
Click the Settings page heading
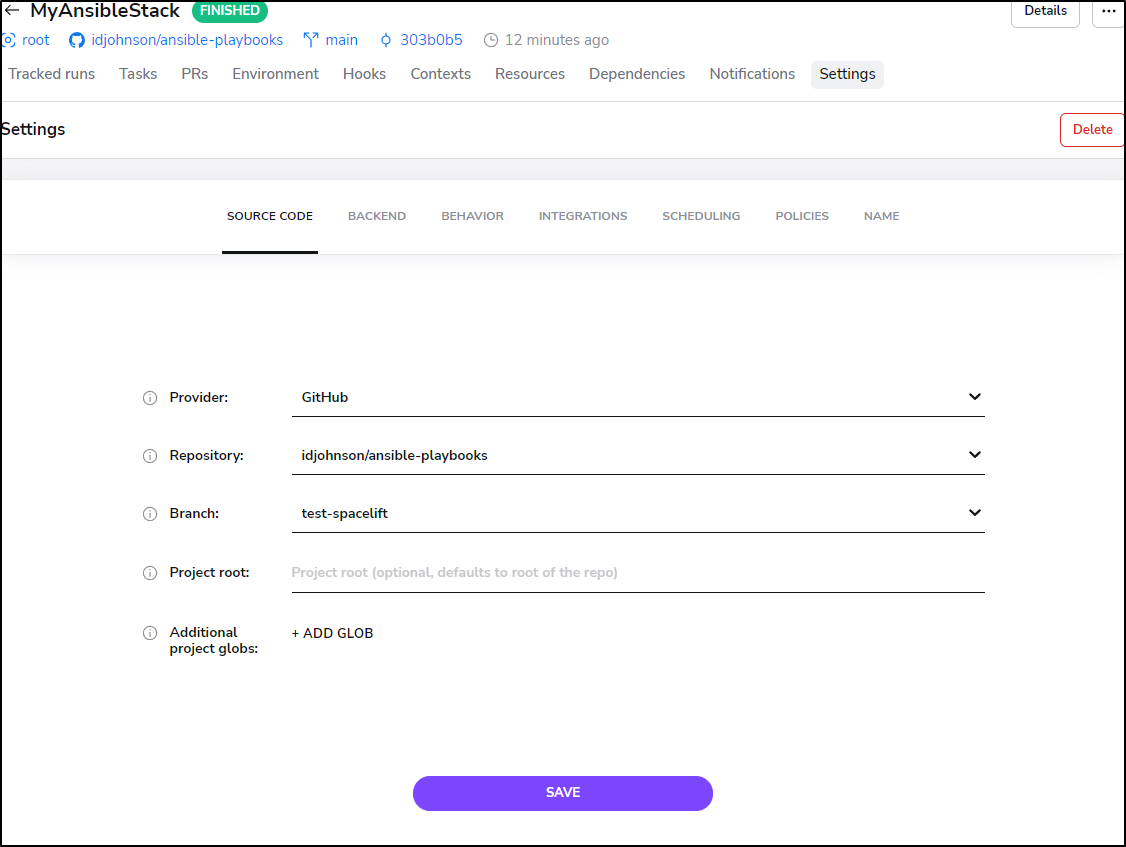pyautogui.click(x=33, y=129)
